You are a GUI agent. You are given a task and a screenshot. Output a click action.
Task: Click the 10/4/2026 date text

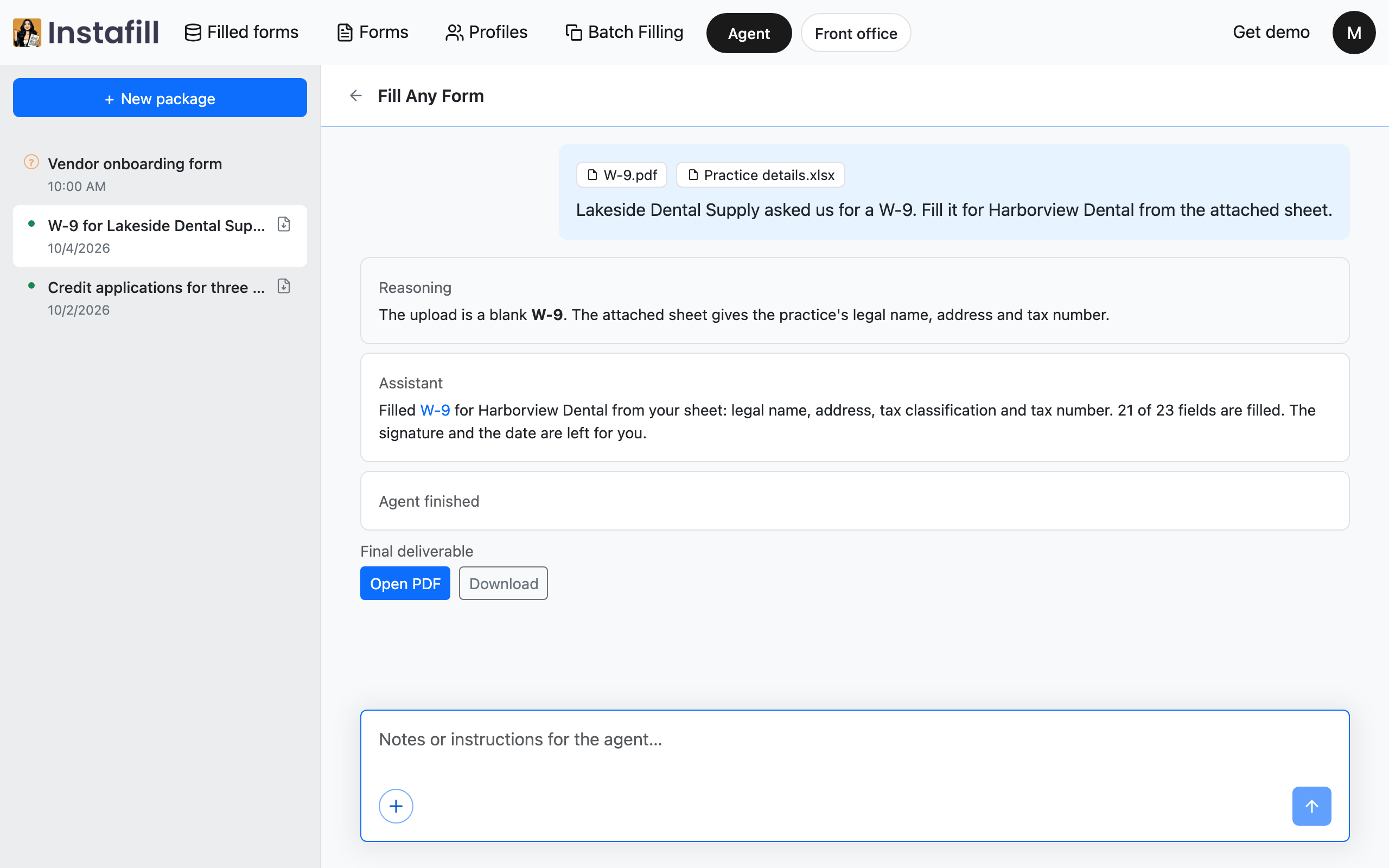(x=79, y=248)
